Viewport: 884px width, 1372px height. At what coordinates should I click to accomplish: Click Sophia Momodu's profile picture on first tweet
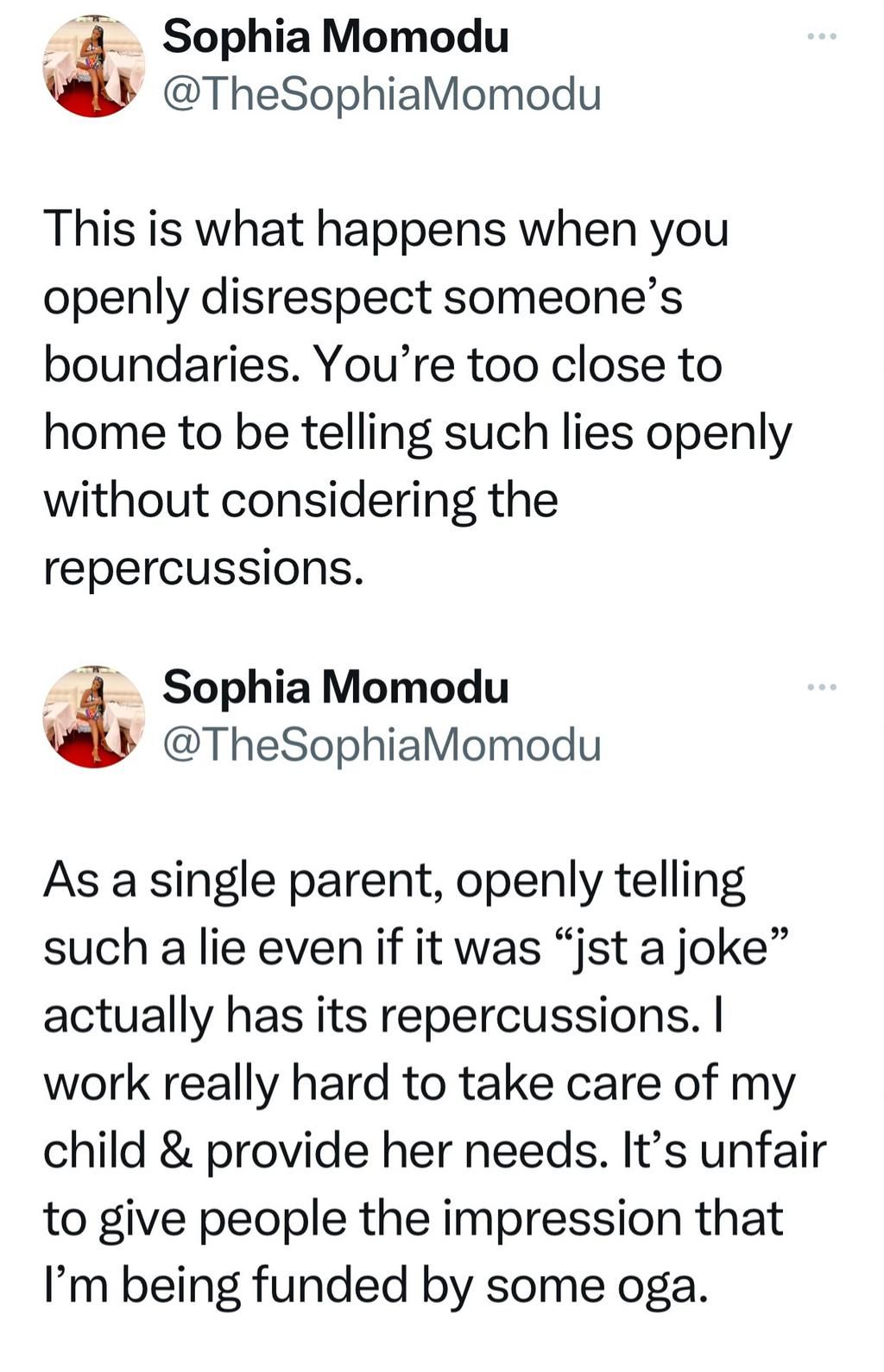[95, 65]
